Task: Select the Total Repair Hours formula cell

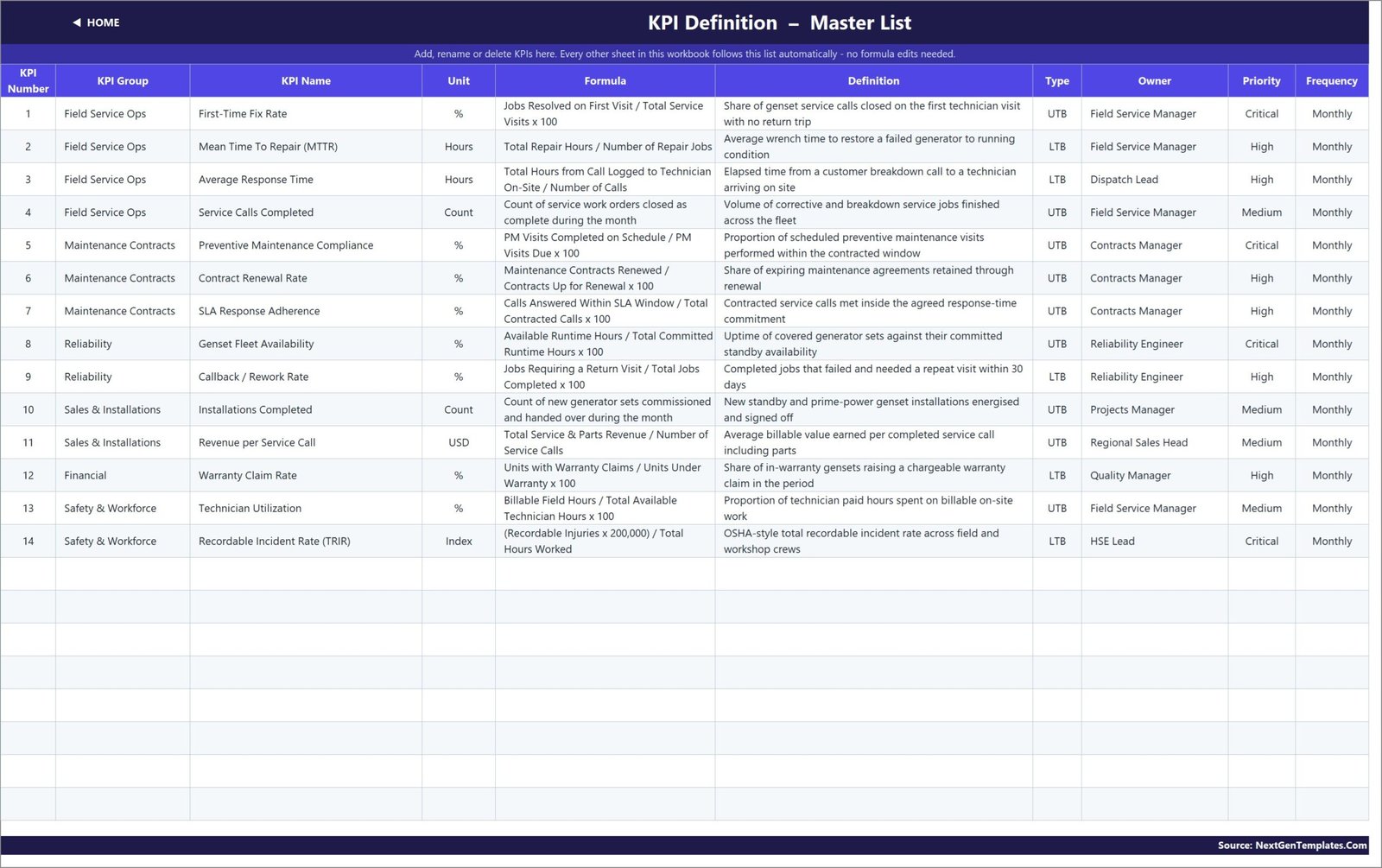Action: pyautogui.click(x=605, y=147)
